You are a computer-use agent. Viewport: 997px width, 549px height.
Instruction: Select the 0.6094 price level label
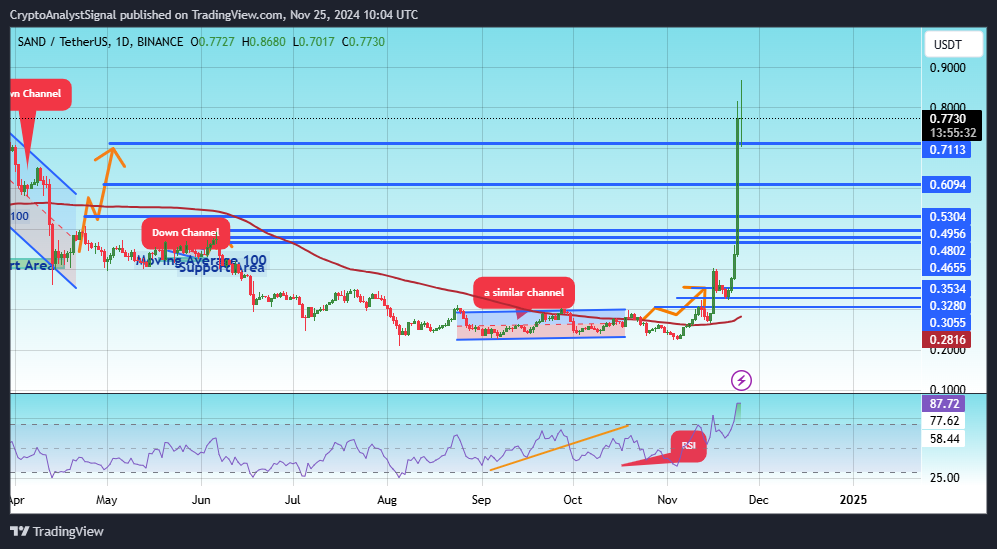[947, 185]
